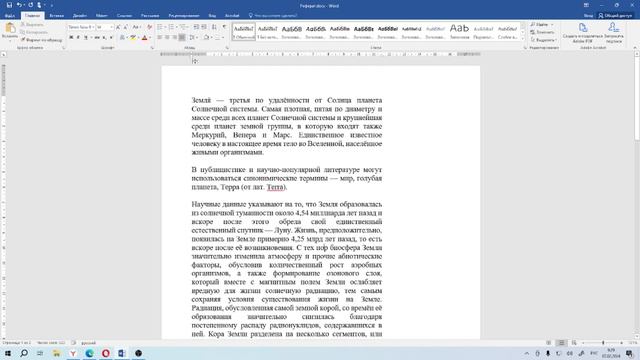Redo the last action

coord(30,5)
